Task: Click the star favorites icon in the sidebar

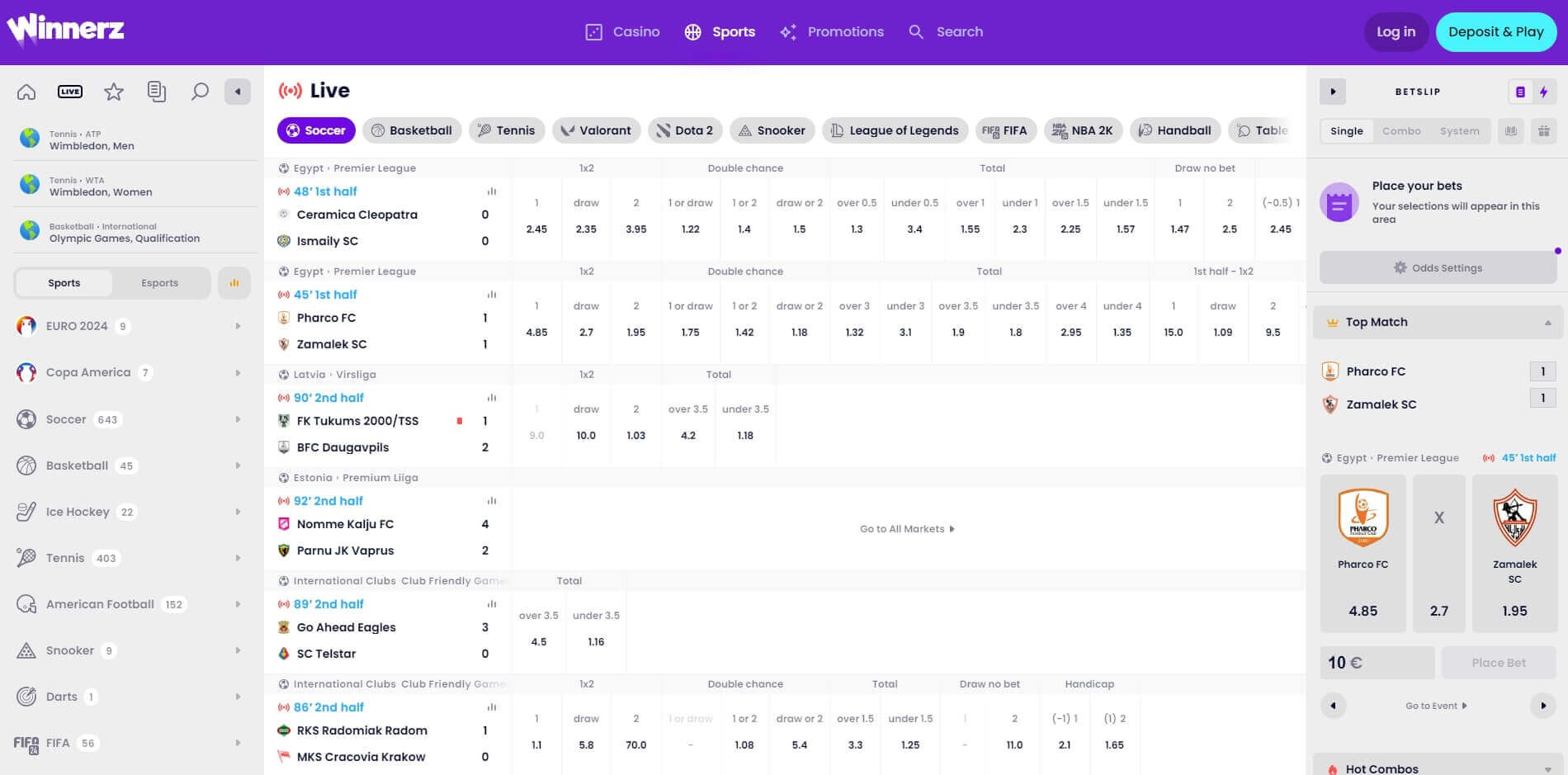Action: coord(114,92)
